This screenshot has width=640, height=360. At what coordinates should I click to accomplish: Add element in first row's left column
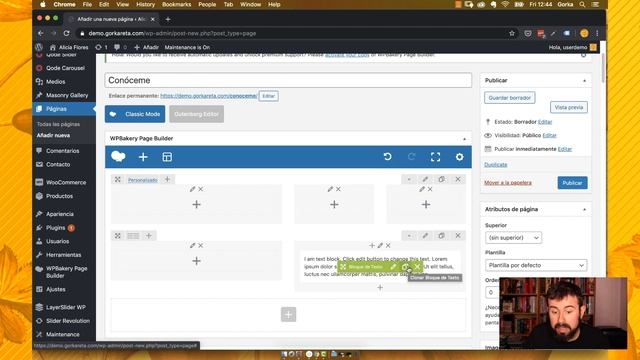coord(196,204)
